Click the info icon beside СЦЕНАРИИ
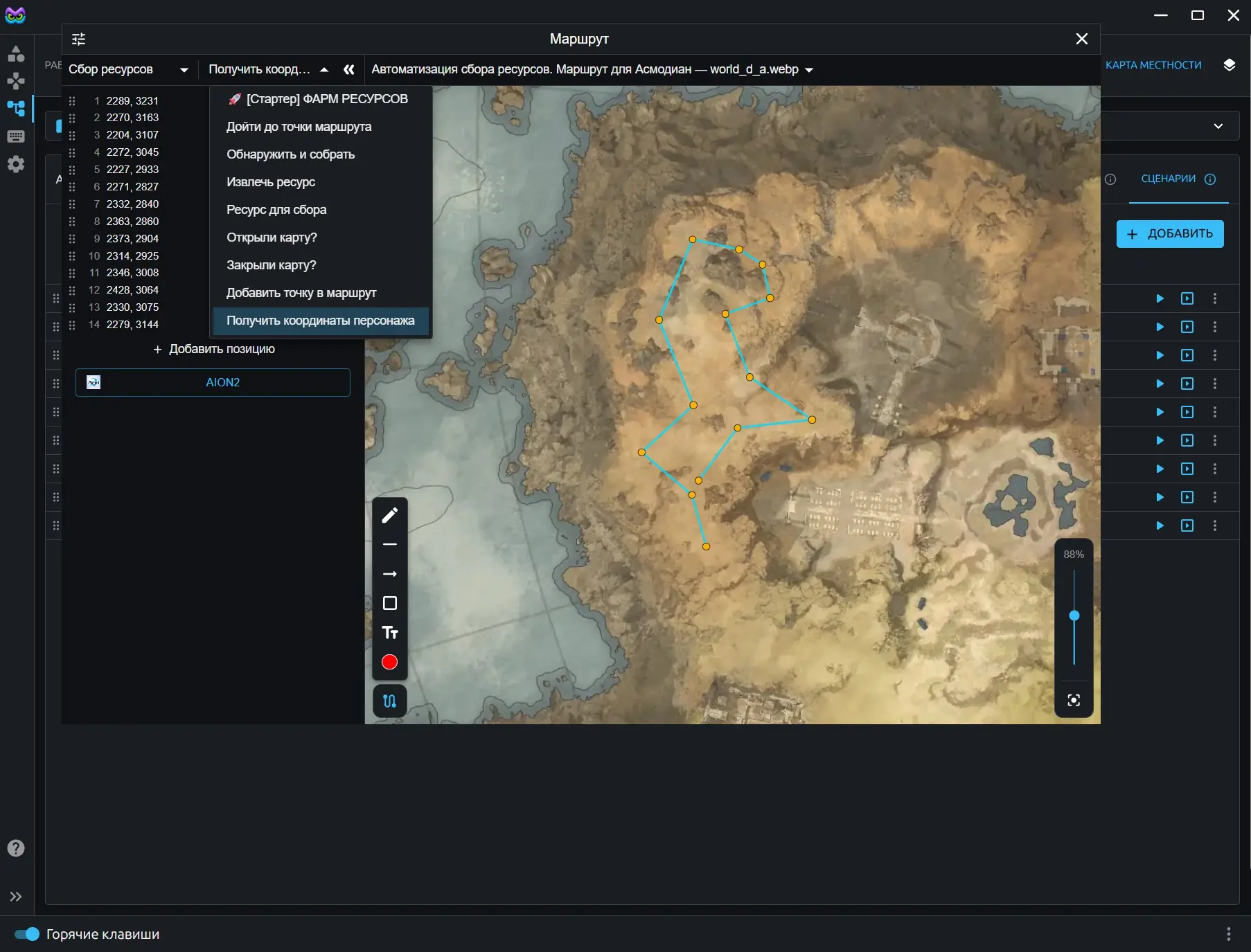The width and height of the screenshot is (1251, 952). [x=1210, y=179]
